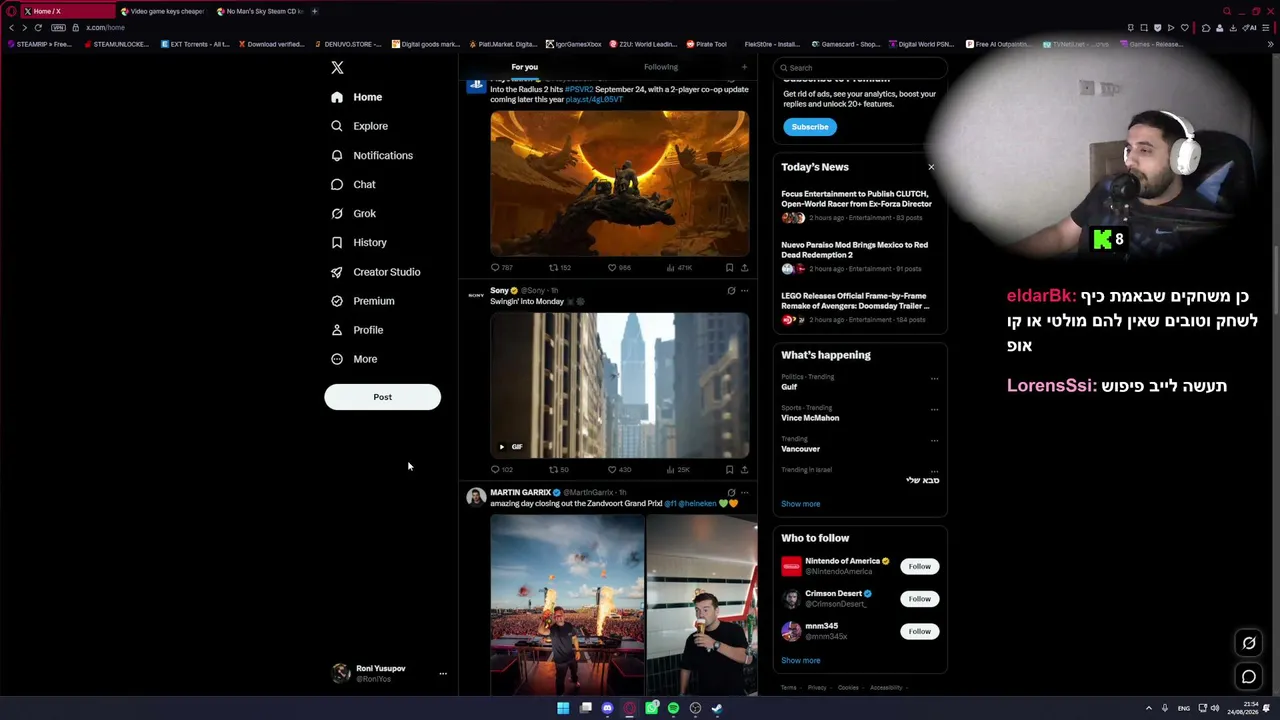Add a timeline tab with plus icon
This screenshot has width=1280, height=720.
coord(744,67)
